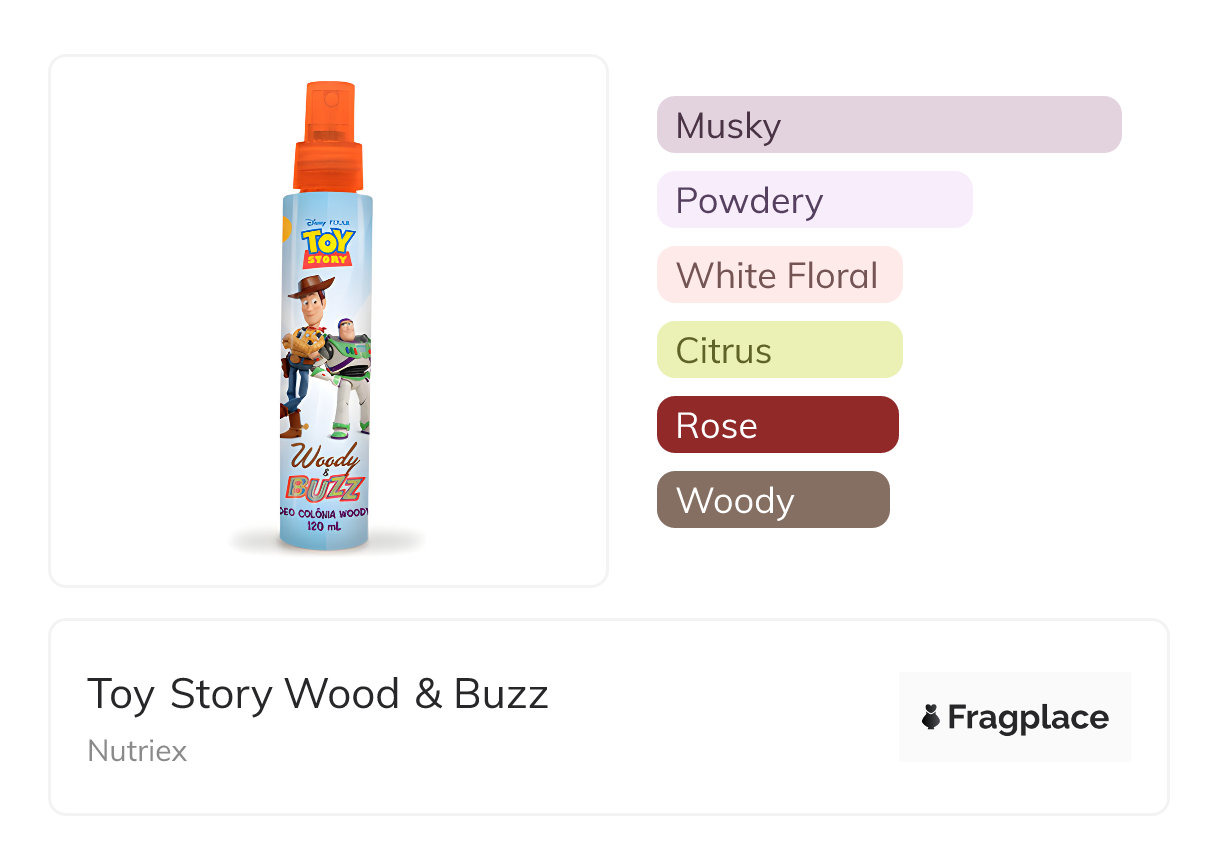Click the BUZZ block lettering on the label
The width and height of the screenshot is (1218, 864).
[327, 489]
